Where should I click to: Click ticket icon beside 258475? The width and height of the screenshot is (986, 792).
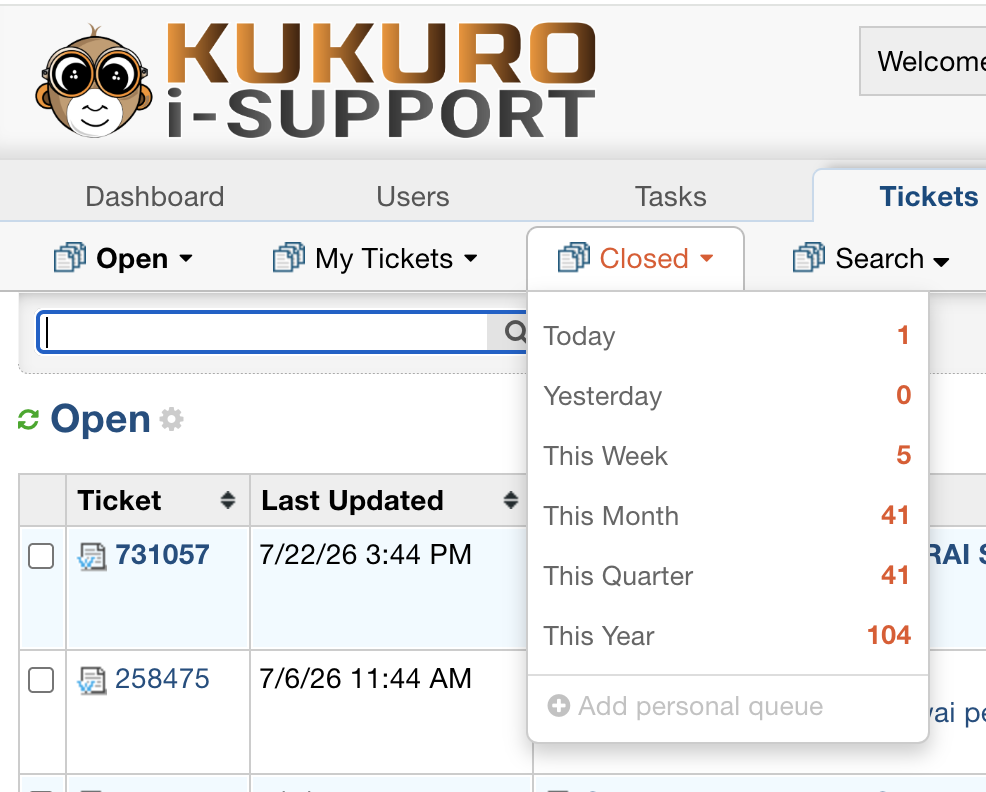point(92,681)
